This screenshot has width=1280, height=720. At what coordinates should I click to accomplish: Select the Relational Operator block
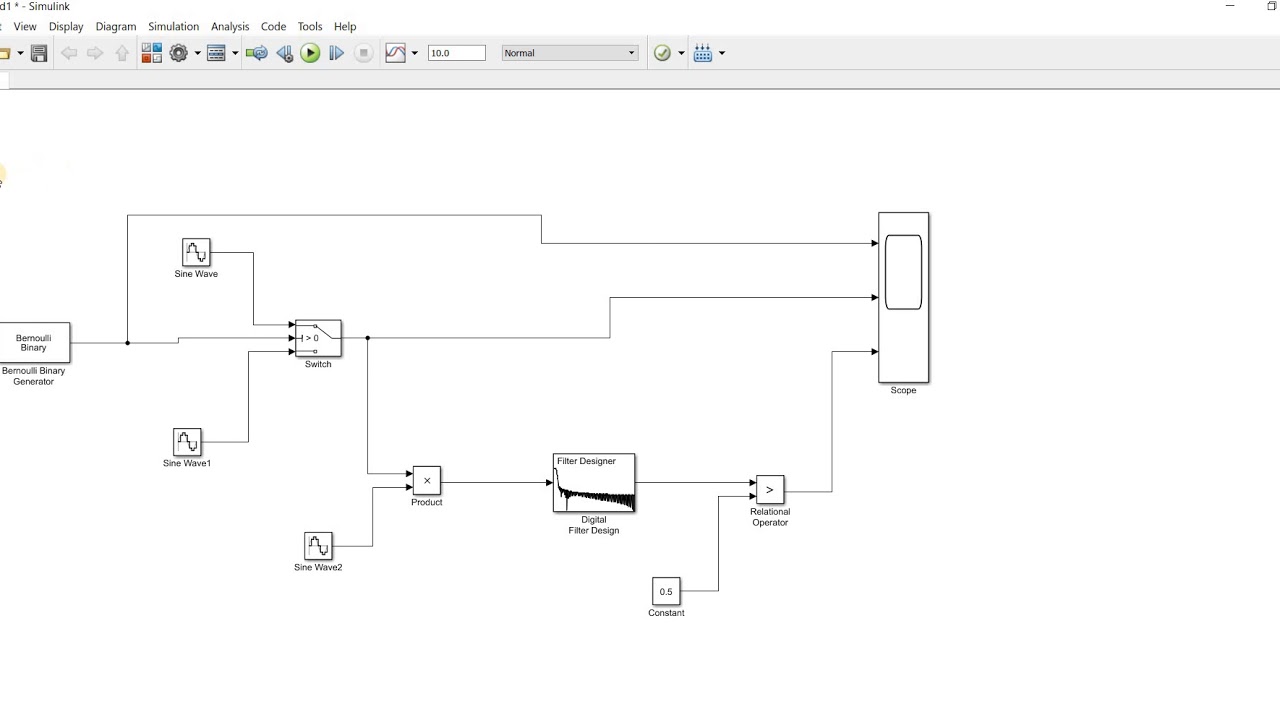[x=770, y=490]
